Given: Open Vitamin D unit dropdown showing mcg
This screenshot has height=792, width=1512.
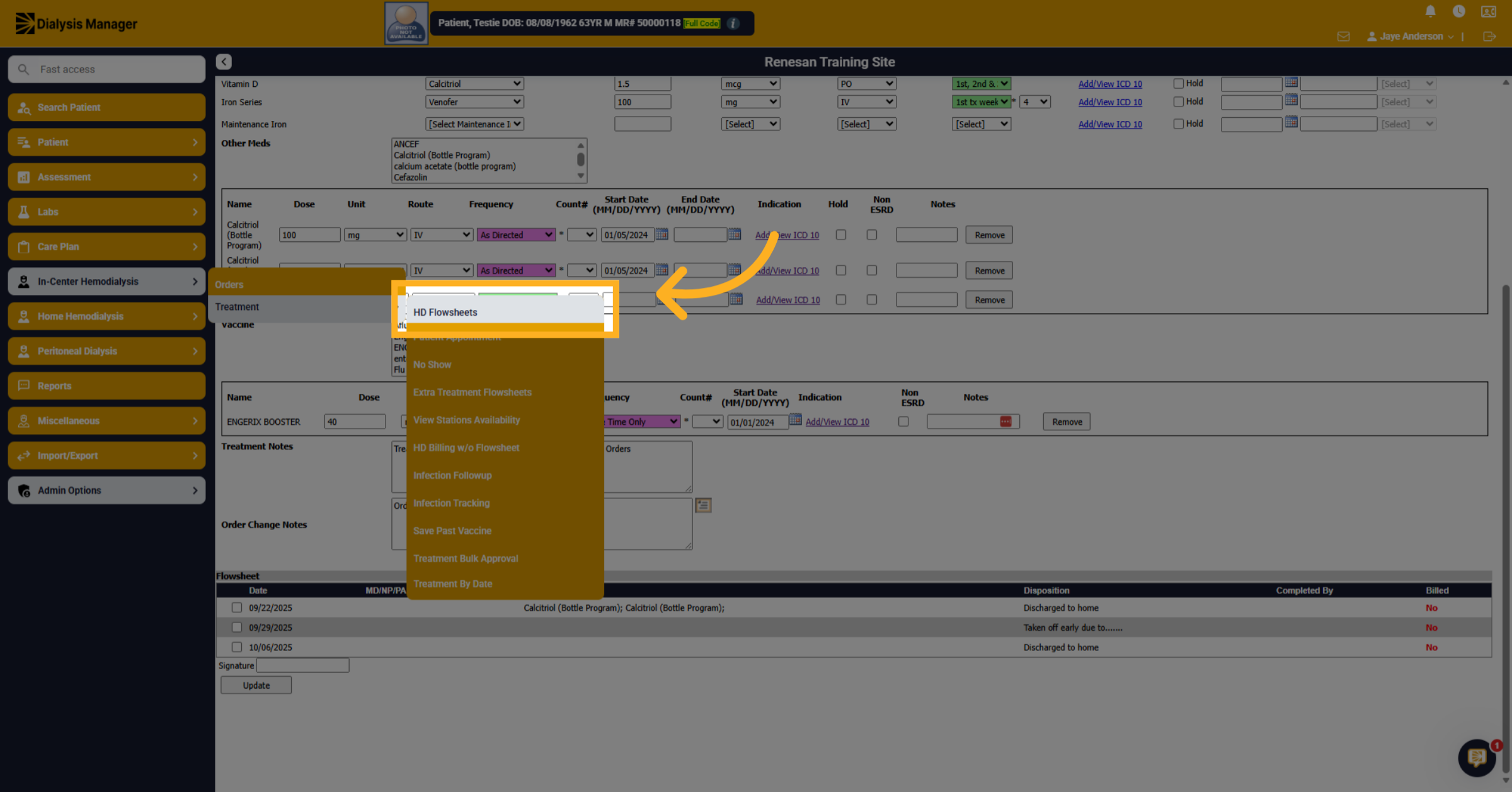Looking at the screenshot, I should click(750, 84).
